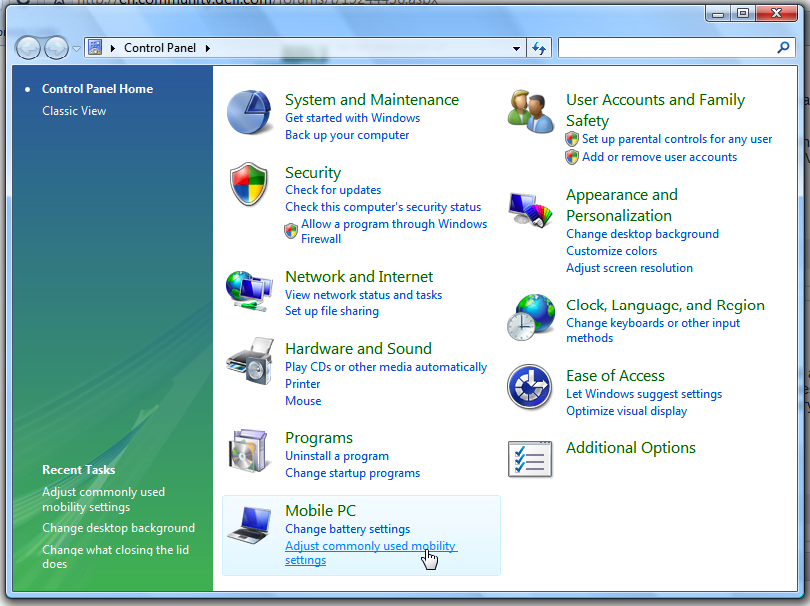Open the Mobile PC heading
The image size is (810, 606).
click(x=320, y=510)
